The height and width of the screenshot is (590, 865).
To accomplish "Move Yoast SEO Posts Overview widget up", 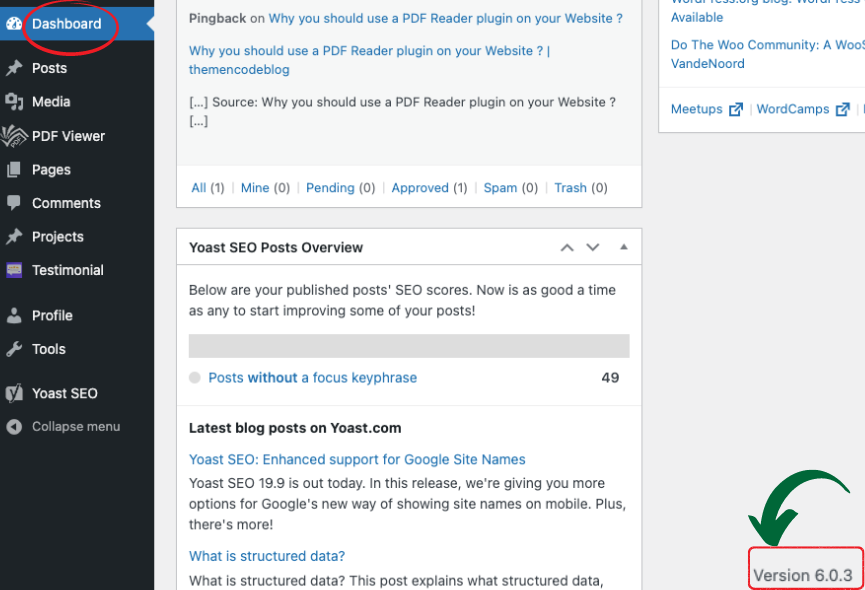I will coord(567,248).
